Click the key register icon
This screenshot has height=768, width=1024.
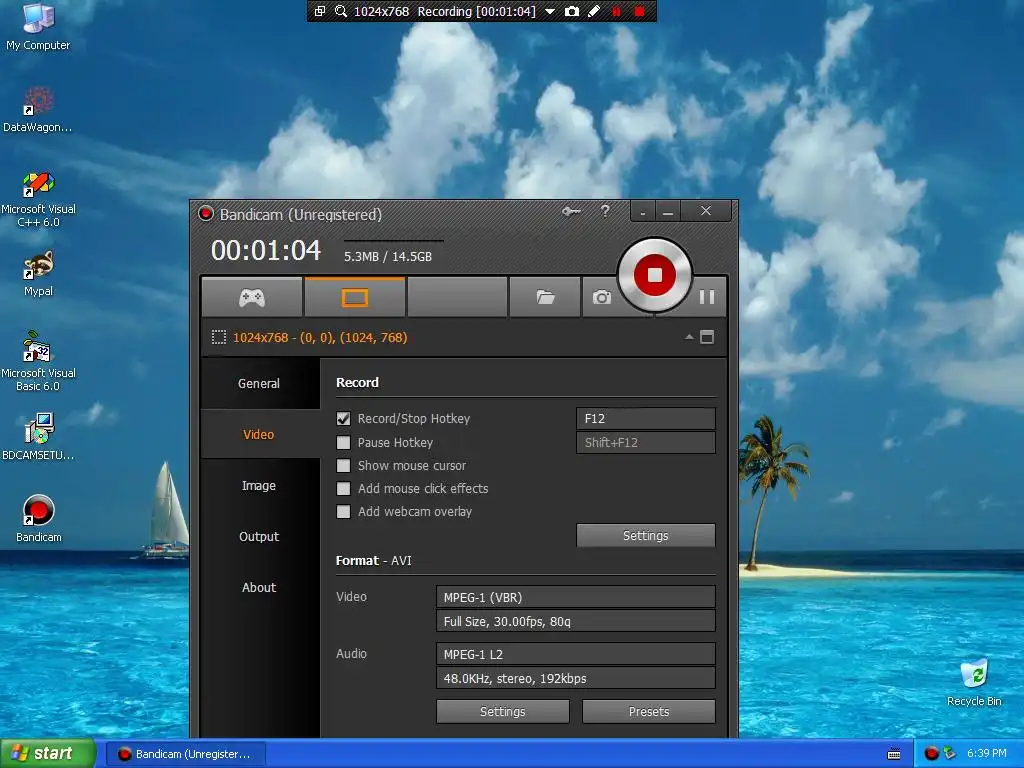pos(571,211)
